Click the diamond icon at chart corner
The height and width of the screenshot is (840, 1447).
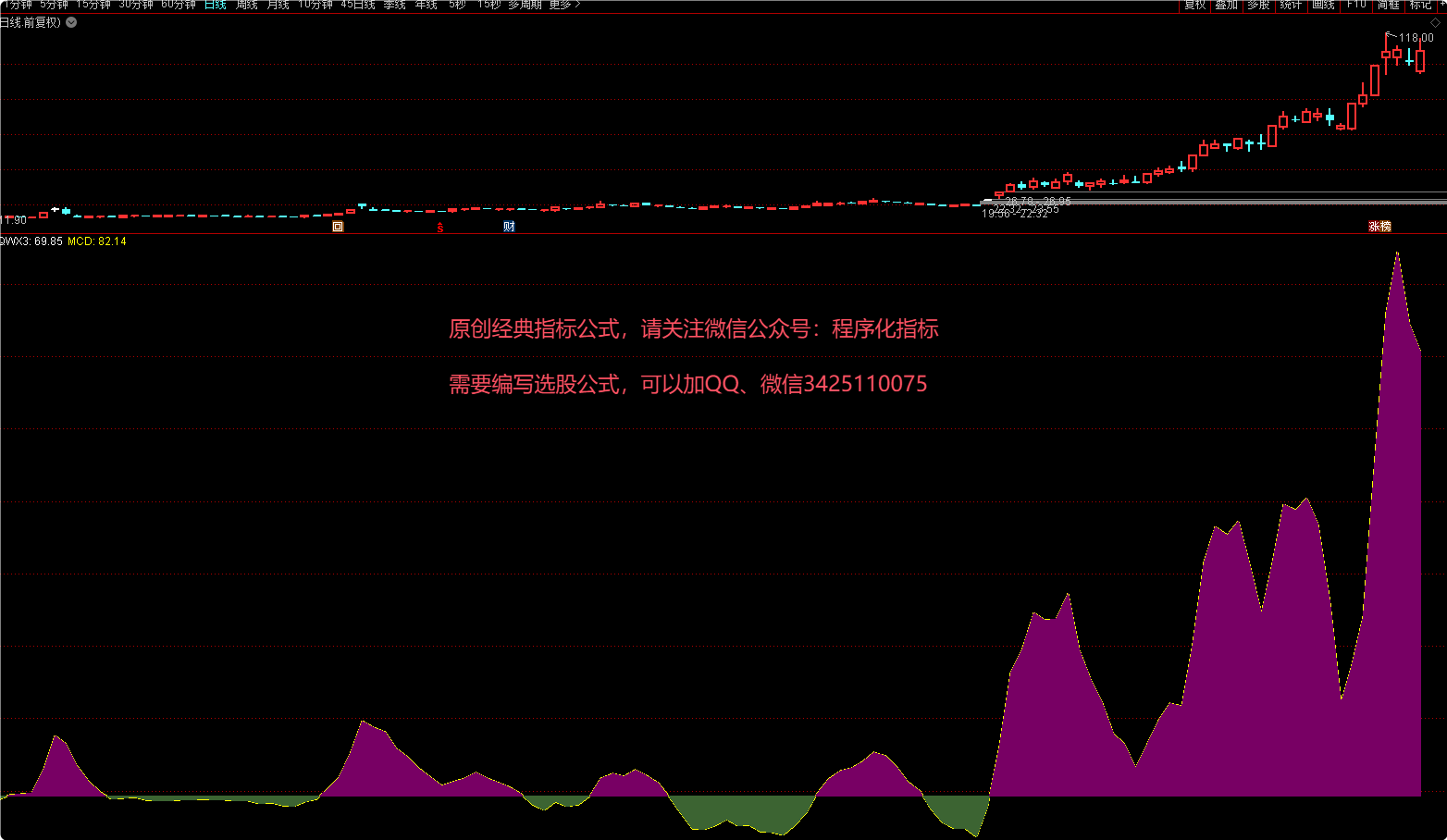tap(1436, 22)
